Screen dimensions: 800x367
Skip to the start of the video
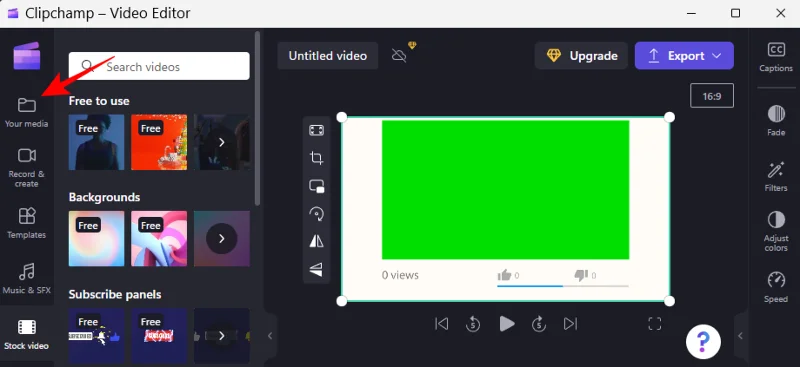point(441,324)
